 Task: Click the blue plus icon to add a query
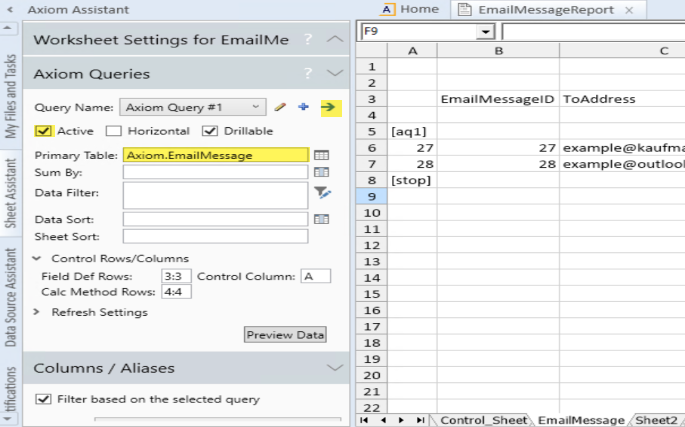click(303, 107)
